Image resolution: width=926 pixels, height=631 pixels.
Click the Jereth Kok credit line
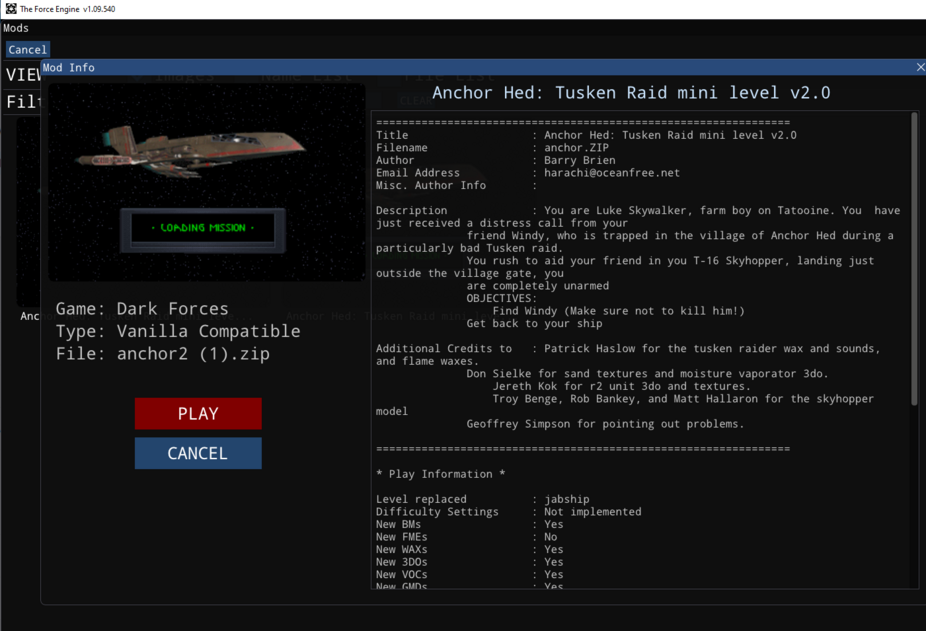621,386
